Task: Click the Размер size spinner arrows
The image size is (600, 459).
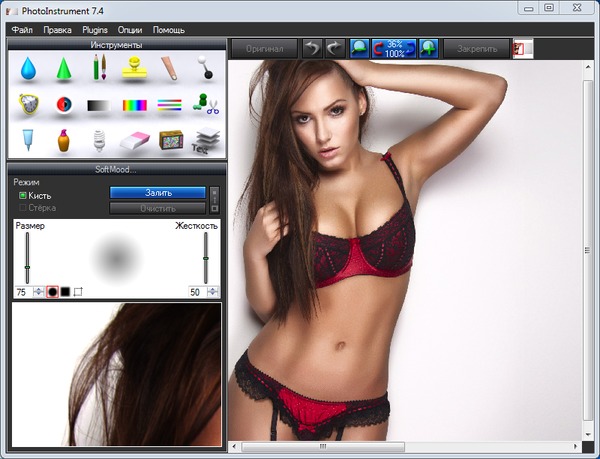Action: click(x=39, y=291)
